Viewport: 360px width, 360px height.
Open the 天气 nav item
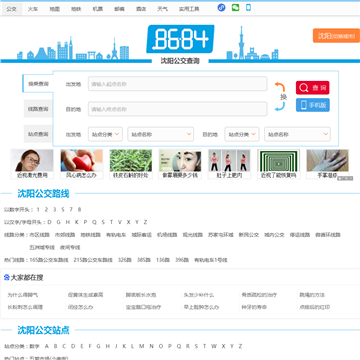click(163, 9)
